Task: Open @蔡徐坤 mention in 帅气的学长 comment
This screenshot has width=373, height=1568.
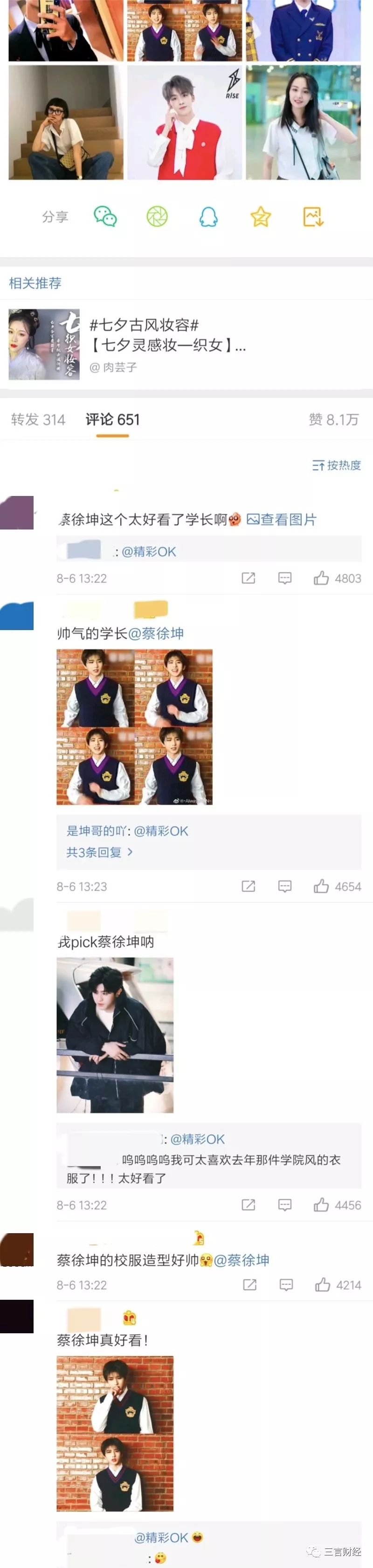Action: click(x=156, y=634)
